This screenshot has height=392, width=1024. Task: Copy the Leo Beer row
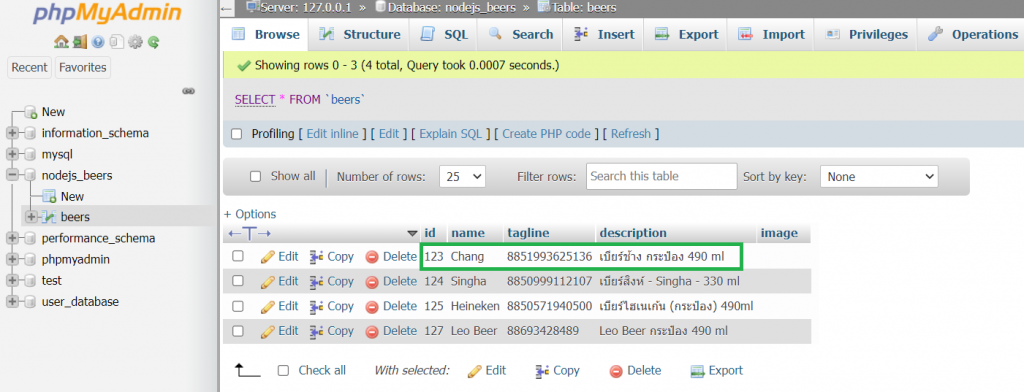pos(332,331)
